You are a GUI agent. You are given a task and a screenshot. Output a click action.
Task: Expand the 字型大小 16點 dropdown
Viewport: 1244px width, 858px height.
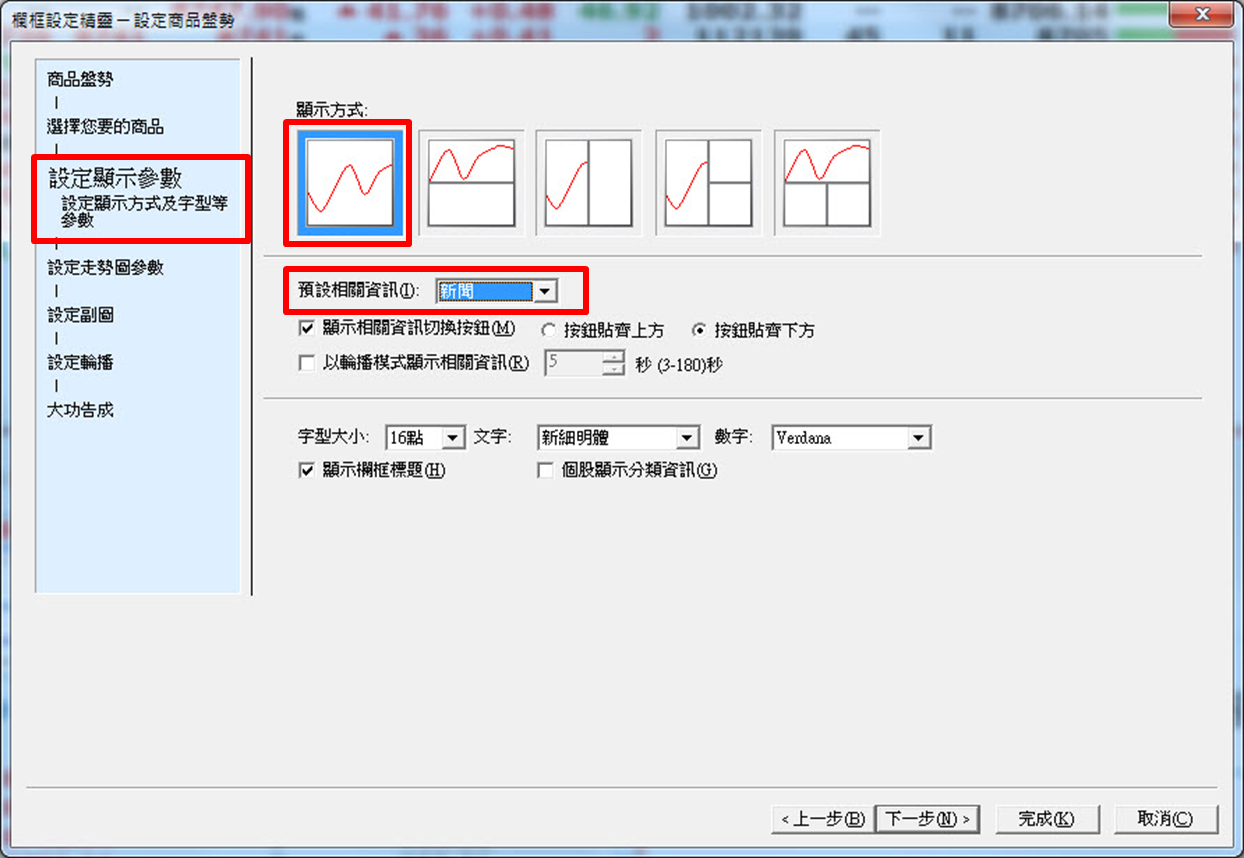tap(454, 438)
